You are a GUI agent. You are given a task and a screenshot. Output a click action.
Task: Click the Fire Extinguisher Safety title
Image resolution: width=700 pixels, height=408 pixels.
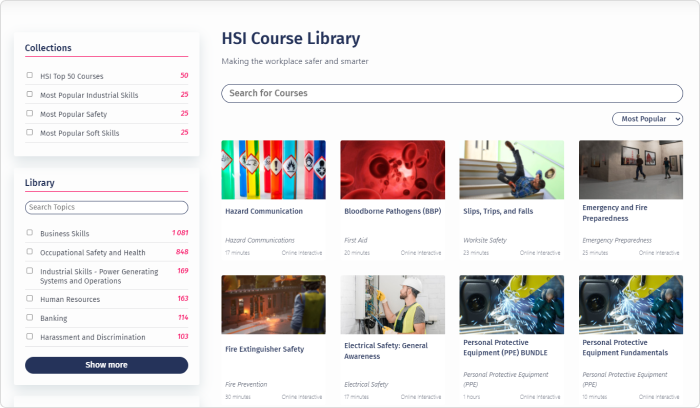tap(264, 349)
